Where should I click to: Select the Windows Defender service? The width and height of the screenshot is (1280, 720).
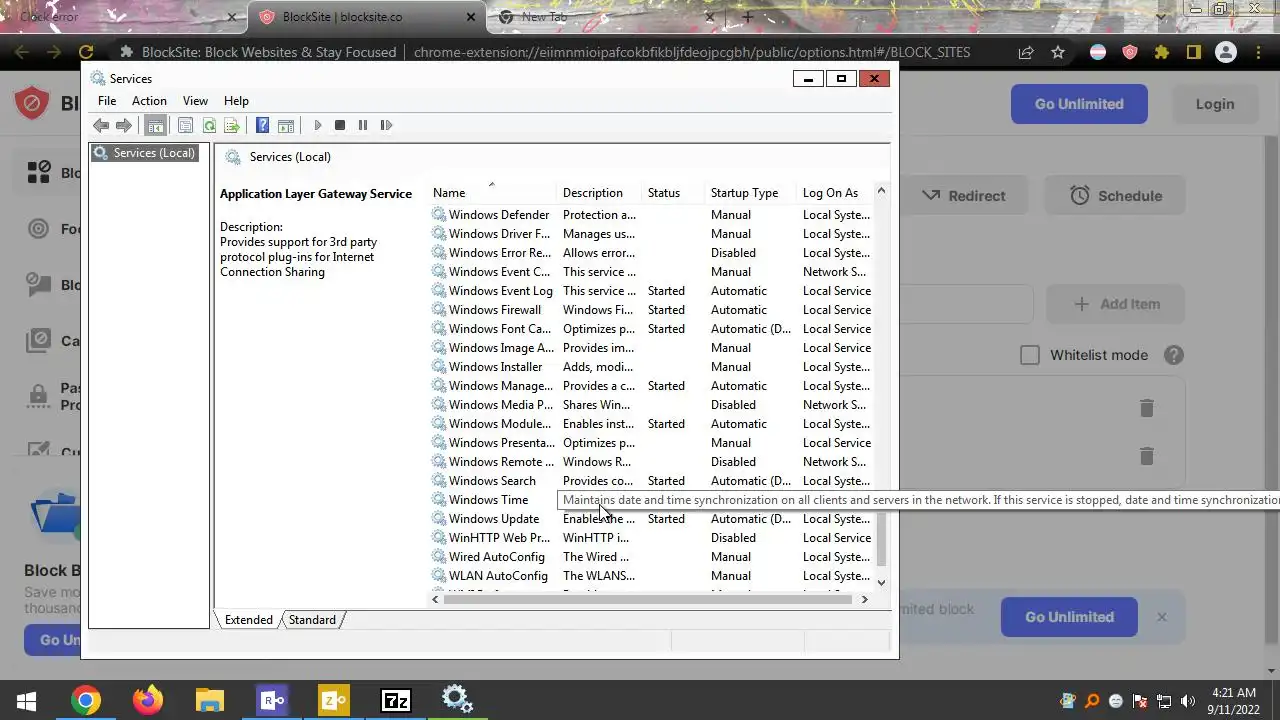pyautogui.click(x=651, y=215)
